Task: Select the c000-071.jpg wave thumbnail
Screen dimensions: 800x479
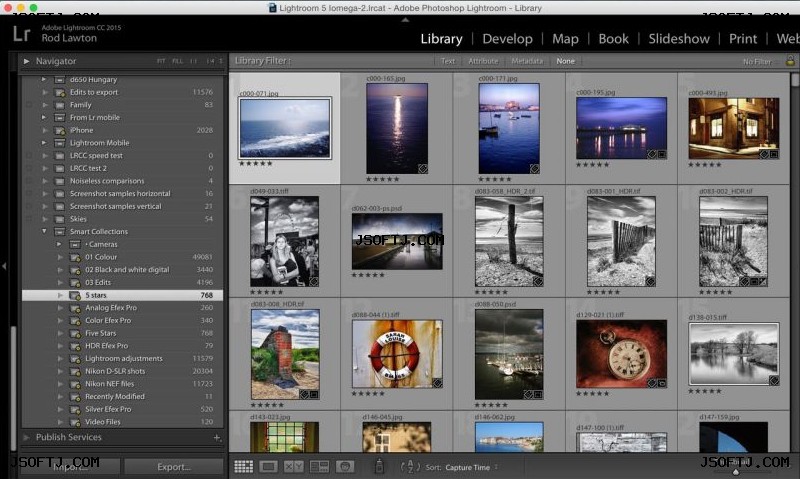Action: click(285, 128)
